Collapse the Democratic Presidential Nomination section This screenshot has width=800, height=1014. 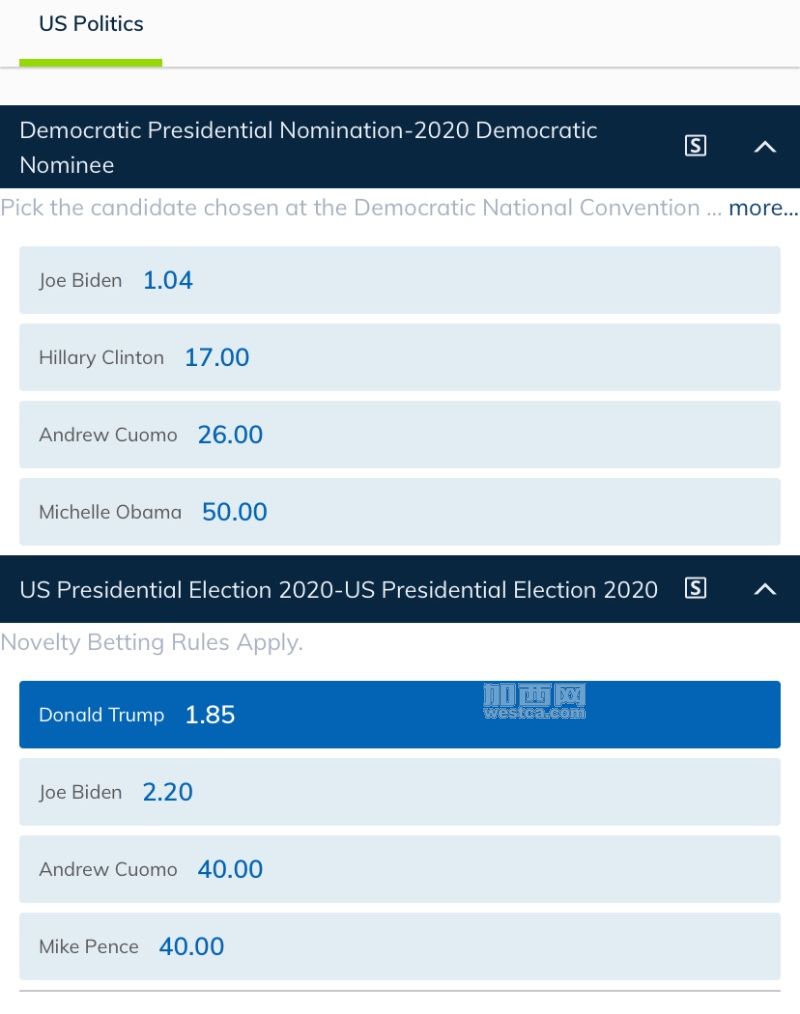[765, 147]
